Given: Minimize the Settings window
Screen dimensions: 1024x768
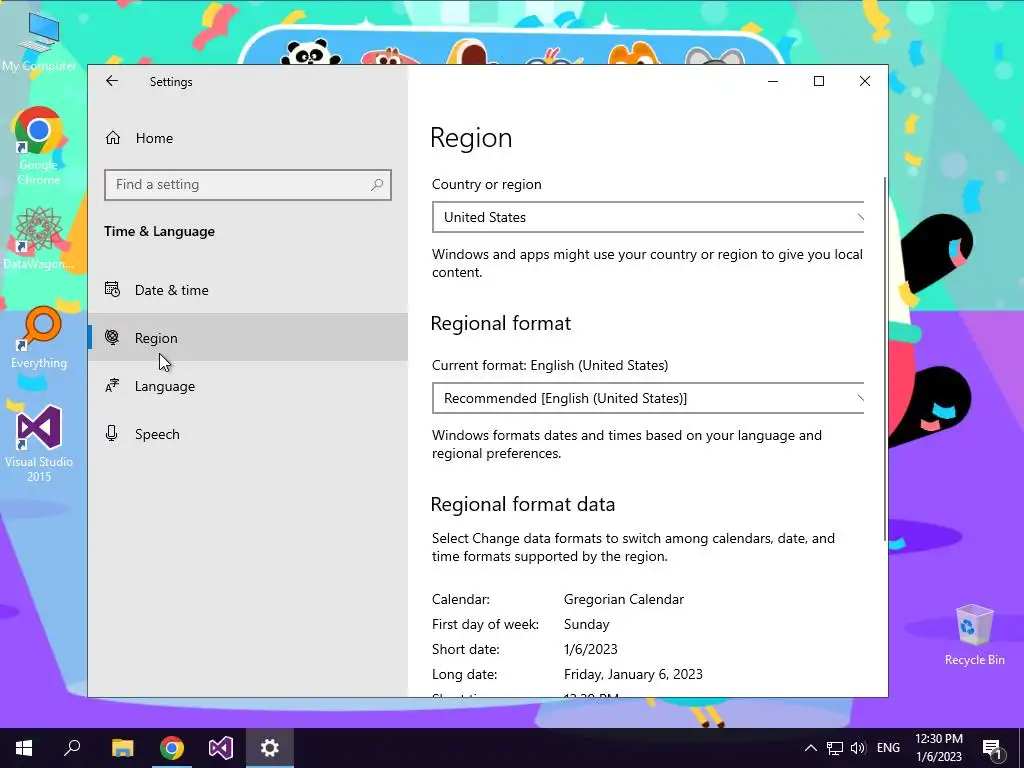Looking at the screenshot, I should pyautogui.click(x=773, y=81).
